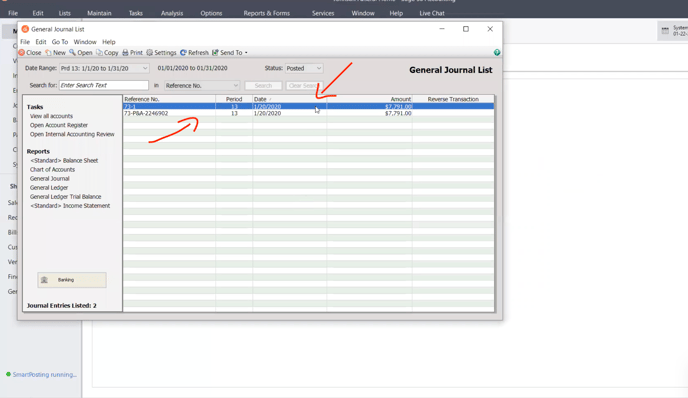Open Internal Accounting Review link
Image resolution: width=688 pixels, height=398 pixels.
(72, 134)
